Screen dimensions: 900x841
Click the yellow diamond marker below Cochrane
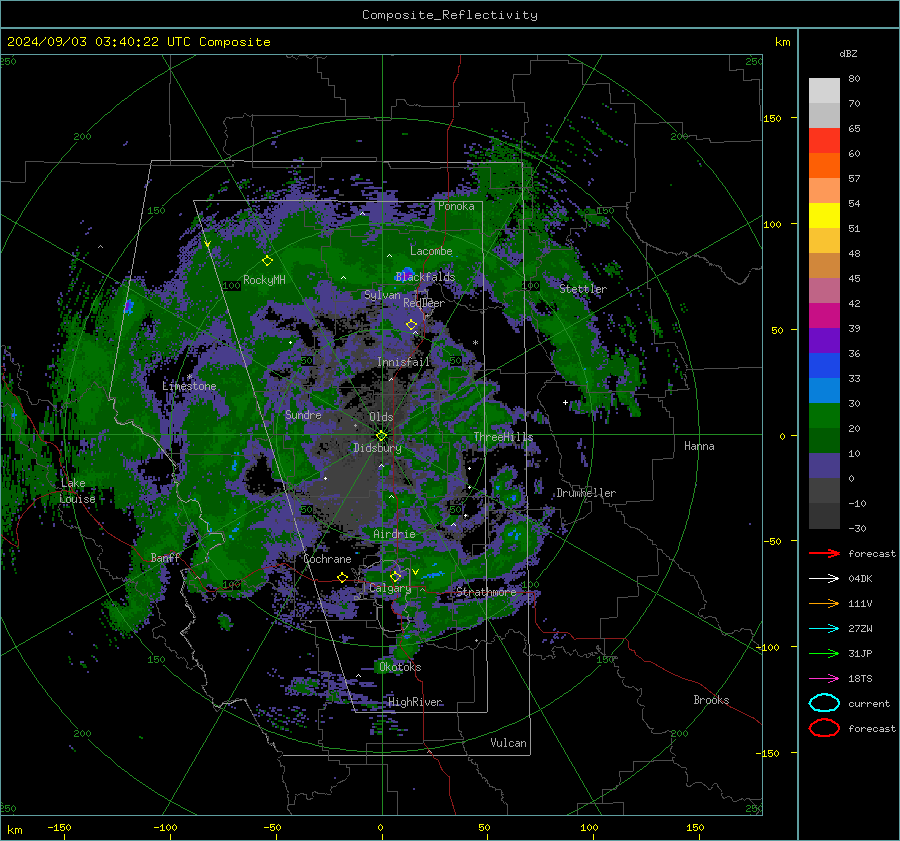point(342,577)
